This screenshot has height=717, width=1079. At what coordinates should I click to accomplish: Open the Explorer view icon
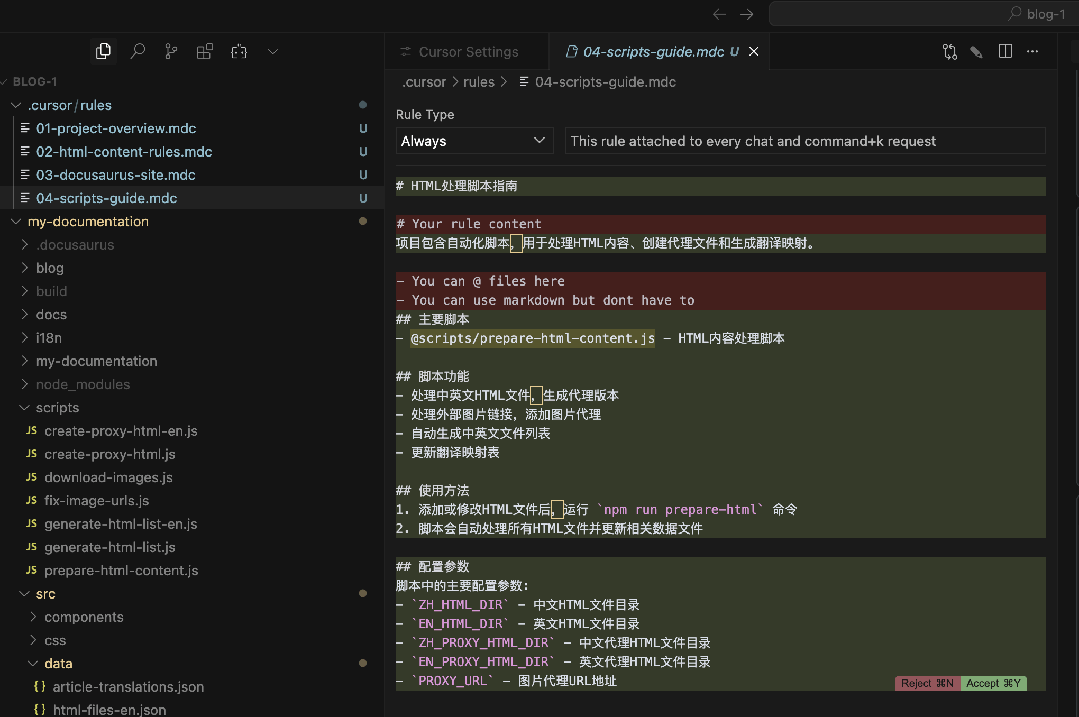103,51
